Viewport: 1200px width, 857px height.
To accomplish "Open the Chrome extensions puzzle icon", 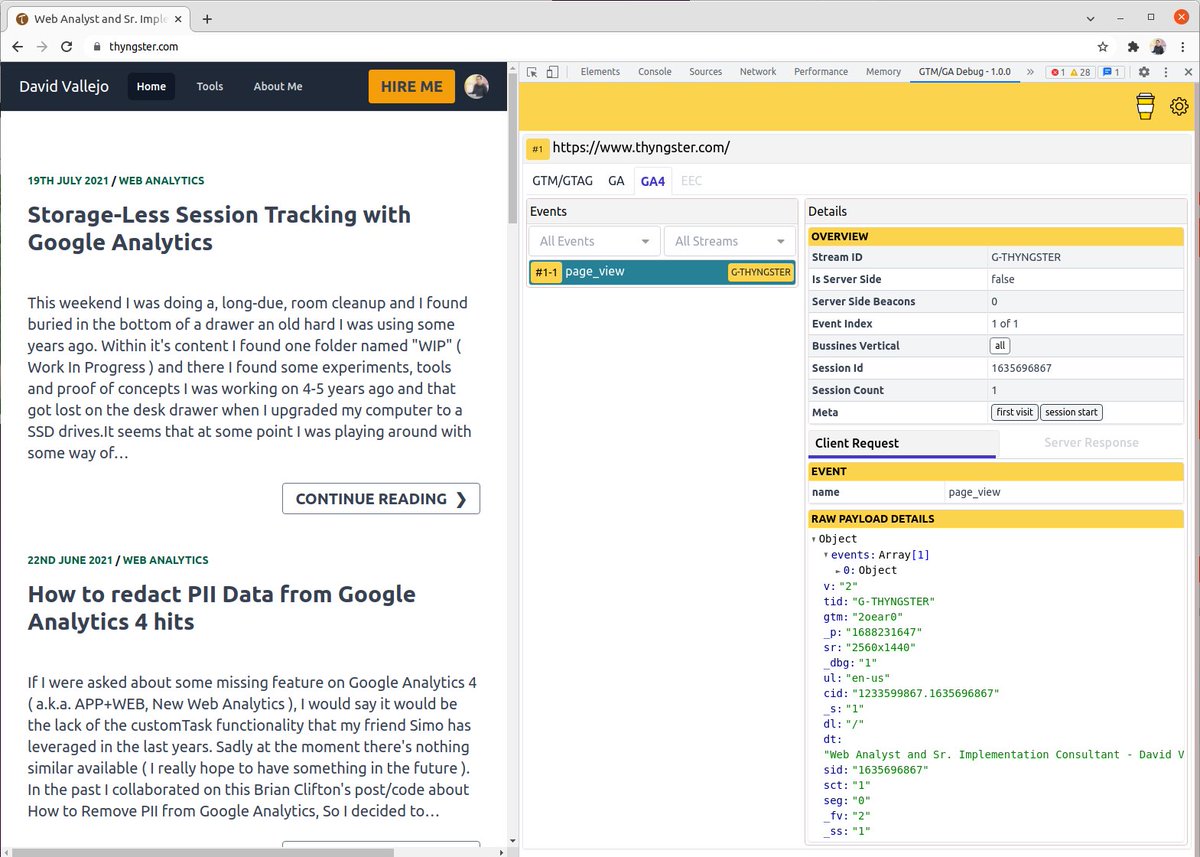I will click(x=1133, y=46).
